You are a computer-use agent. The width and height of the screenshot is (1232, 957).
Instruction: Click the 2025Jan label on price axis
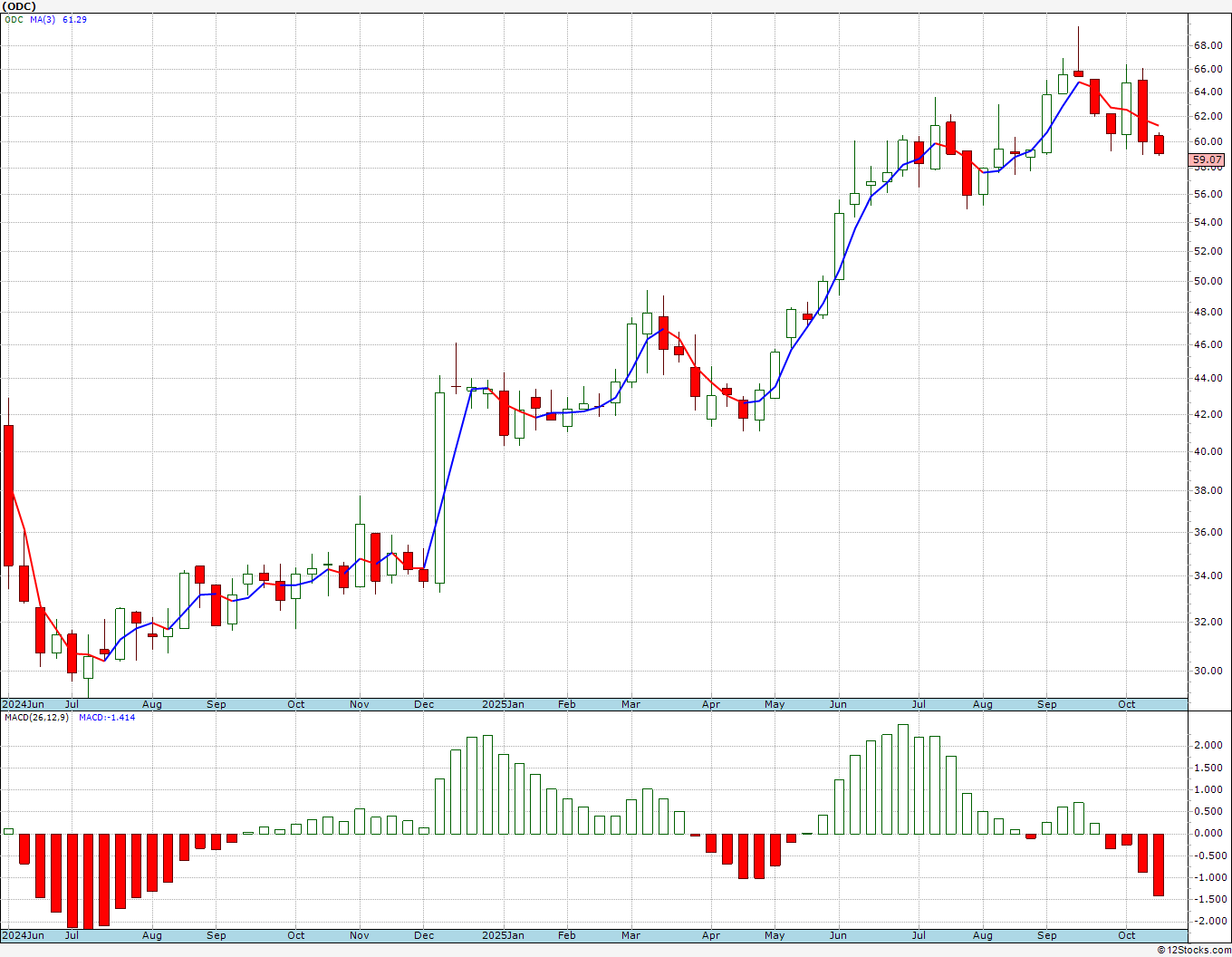(503, 704)
